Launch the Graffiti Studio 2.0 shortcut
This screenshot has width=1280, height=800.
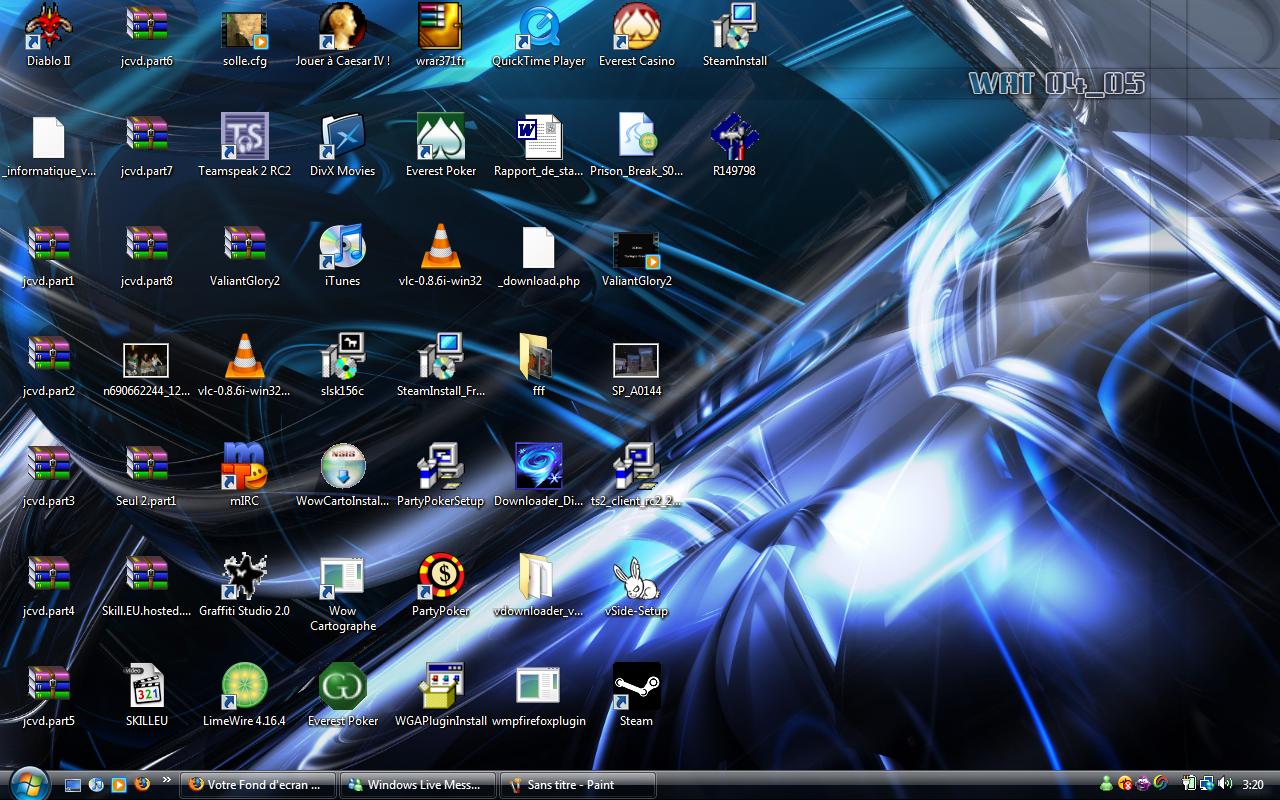point(244,577)
